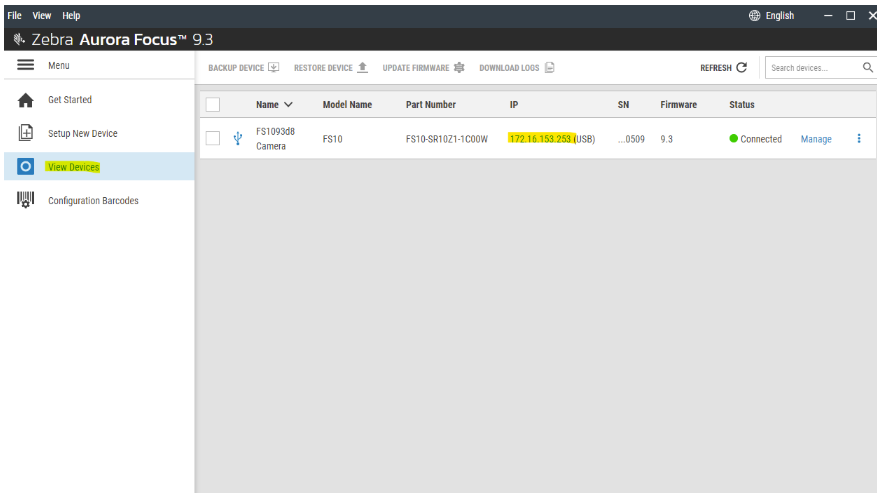Select View Devices in sidebar

coord(73,167)
